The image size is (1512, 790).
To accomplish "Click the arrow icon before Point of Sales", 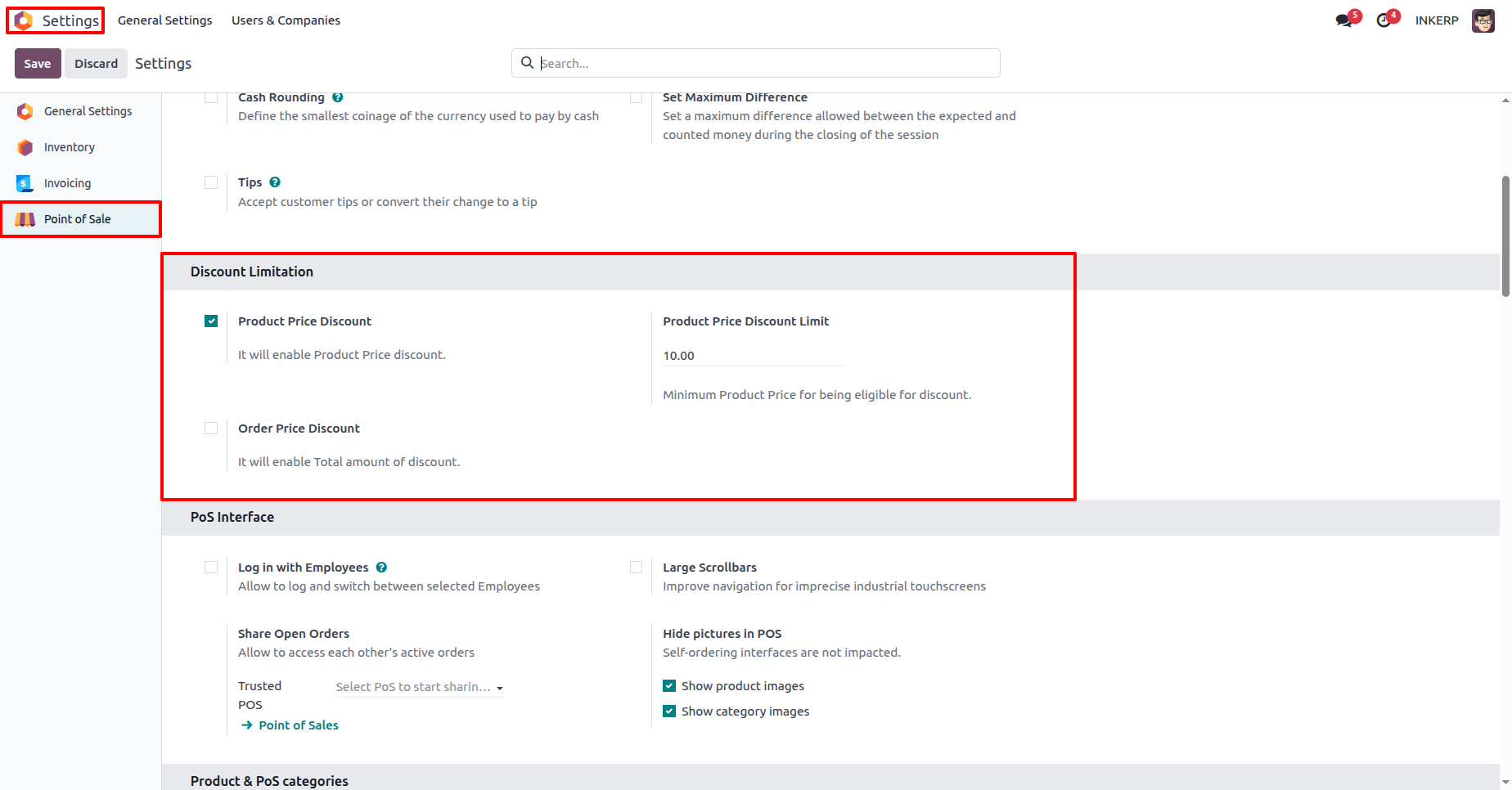I will point(247,725).
